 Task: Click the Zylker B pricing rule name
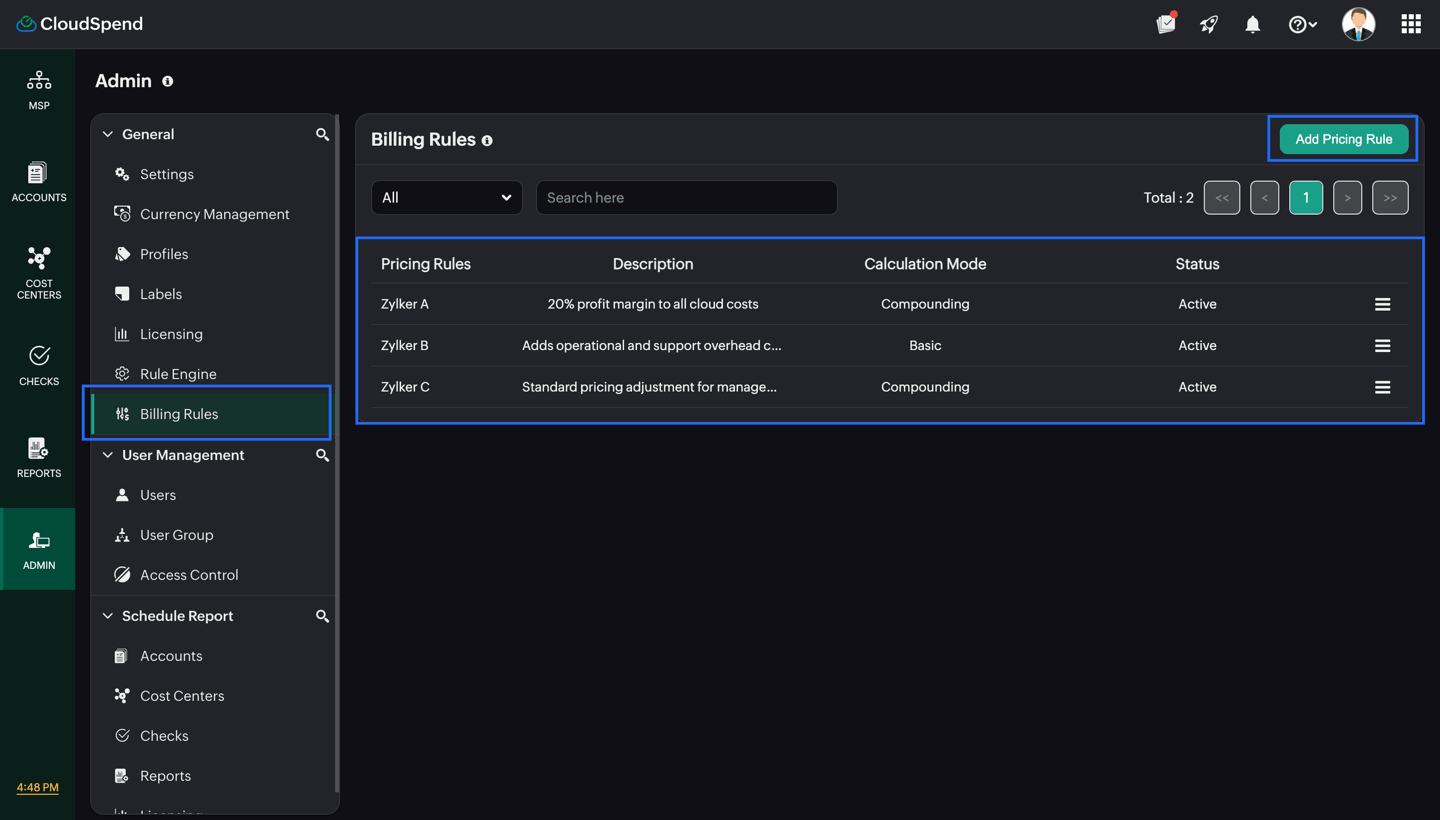pos(405,346)
